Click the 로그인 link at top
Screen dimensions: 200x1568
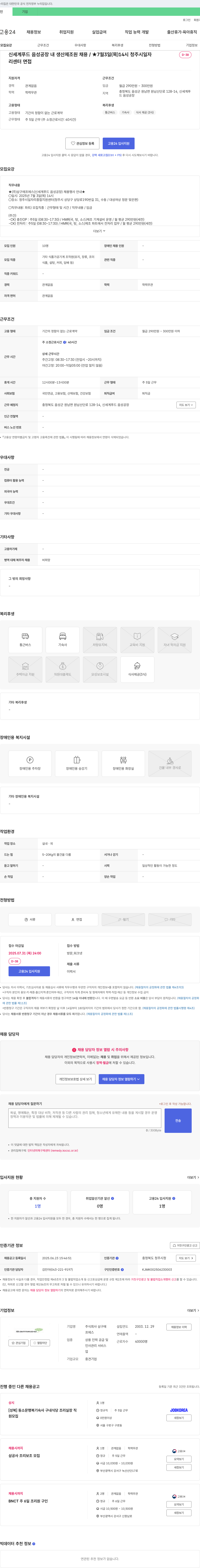(187, 20)
